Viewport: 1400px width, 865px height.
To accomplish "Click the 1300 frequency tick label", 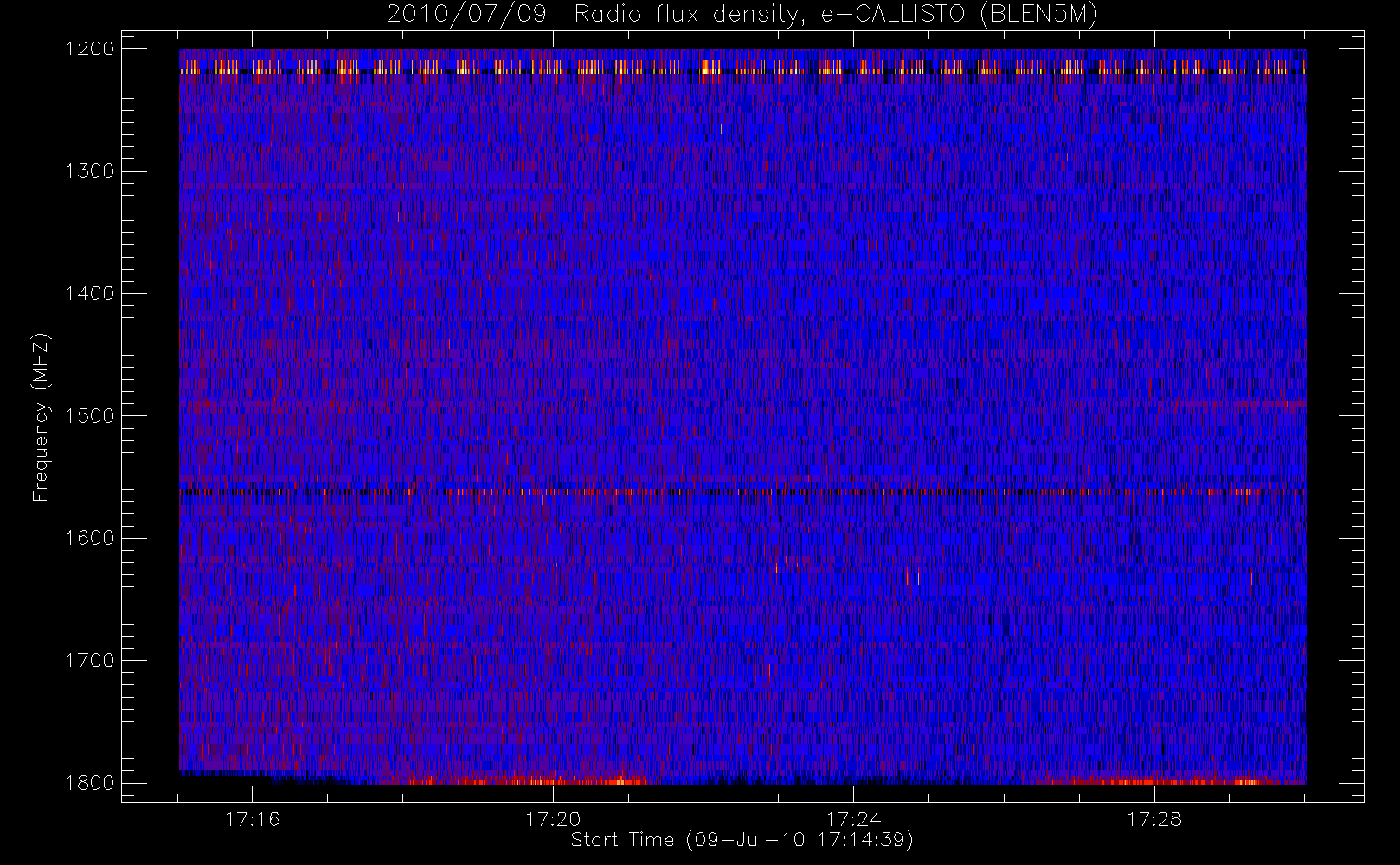I will tap(90, 171).
